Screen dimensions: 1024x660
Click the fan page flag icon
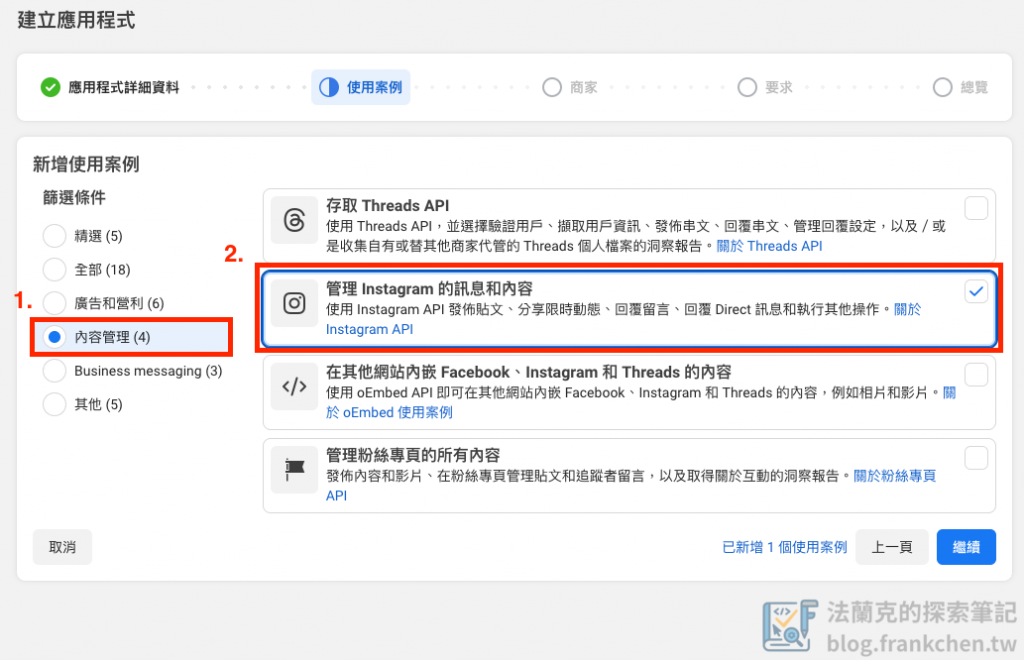click(295, 469)
